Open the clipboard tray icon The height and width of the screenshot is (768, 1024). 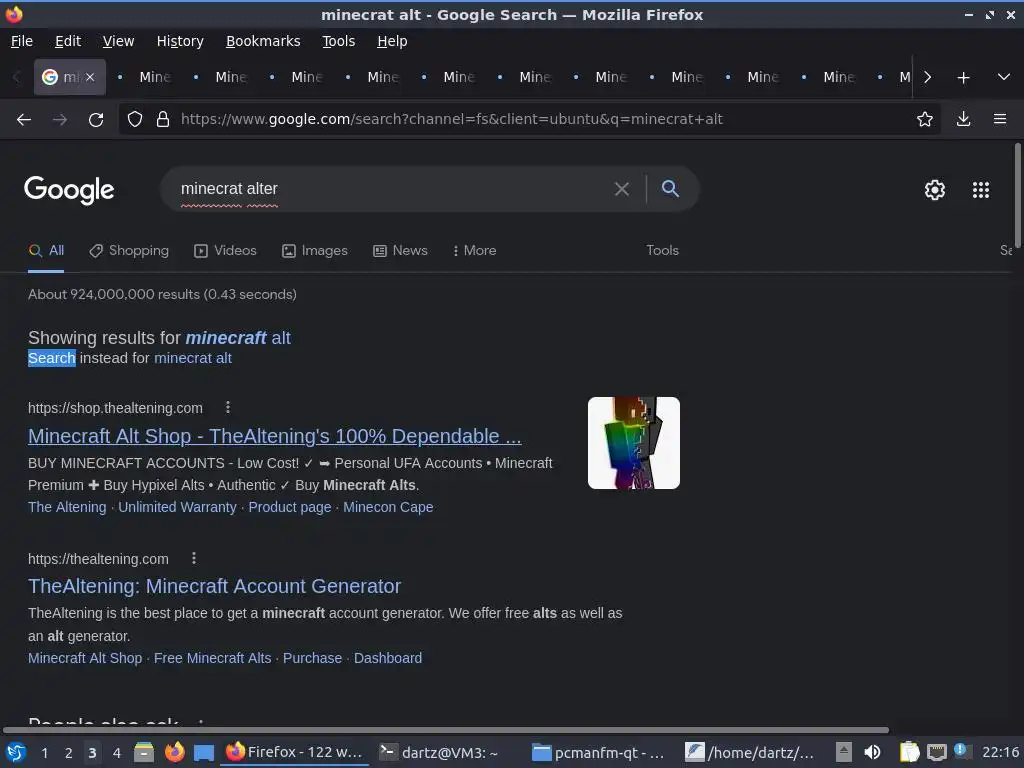[910, 752]
